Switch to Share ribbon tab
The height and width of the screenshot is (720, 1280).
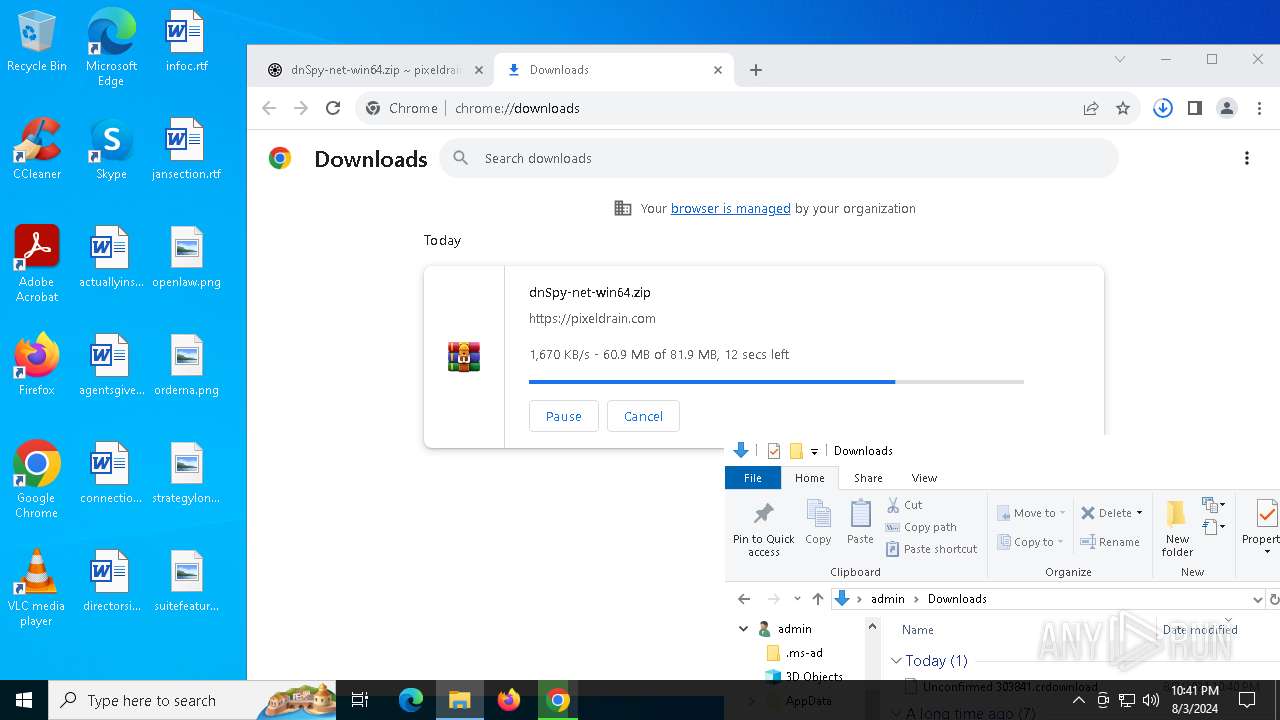pos(868,478)
